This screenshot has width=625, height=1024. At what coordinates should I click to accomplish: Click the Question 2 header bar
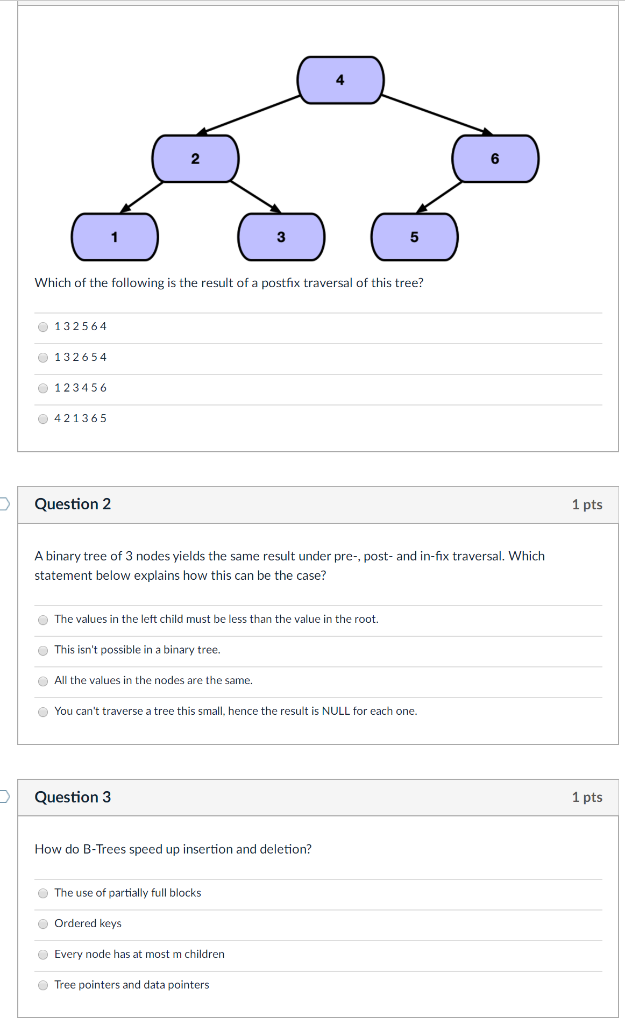[317, 504]
